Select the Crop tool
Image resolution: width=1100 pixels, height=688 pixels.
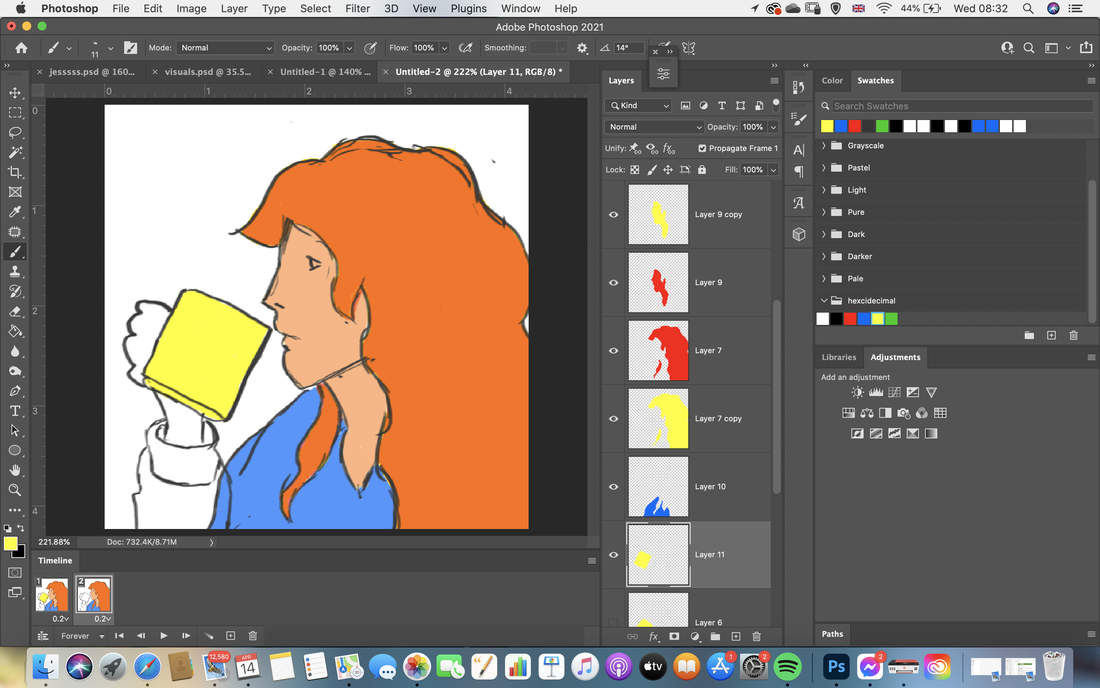click(15, 172)
